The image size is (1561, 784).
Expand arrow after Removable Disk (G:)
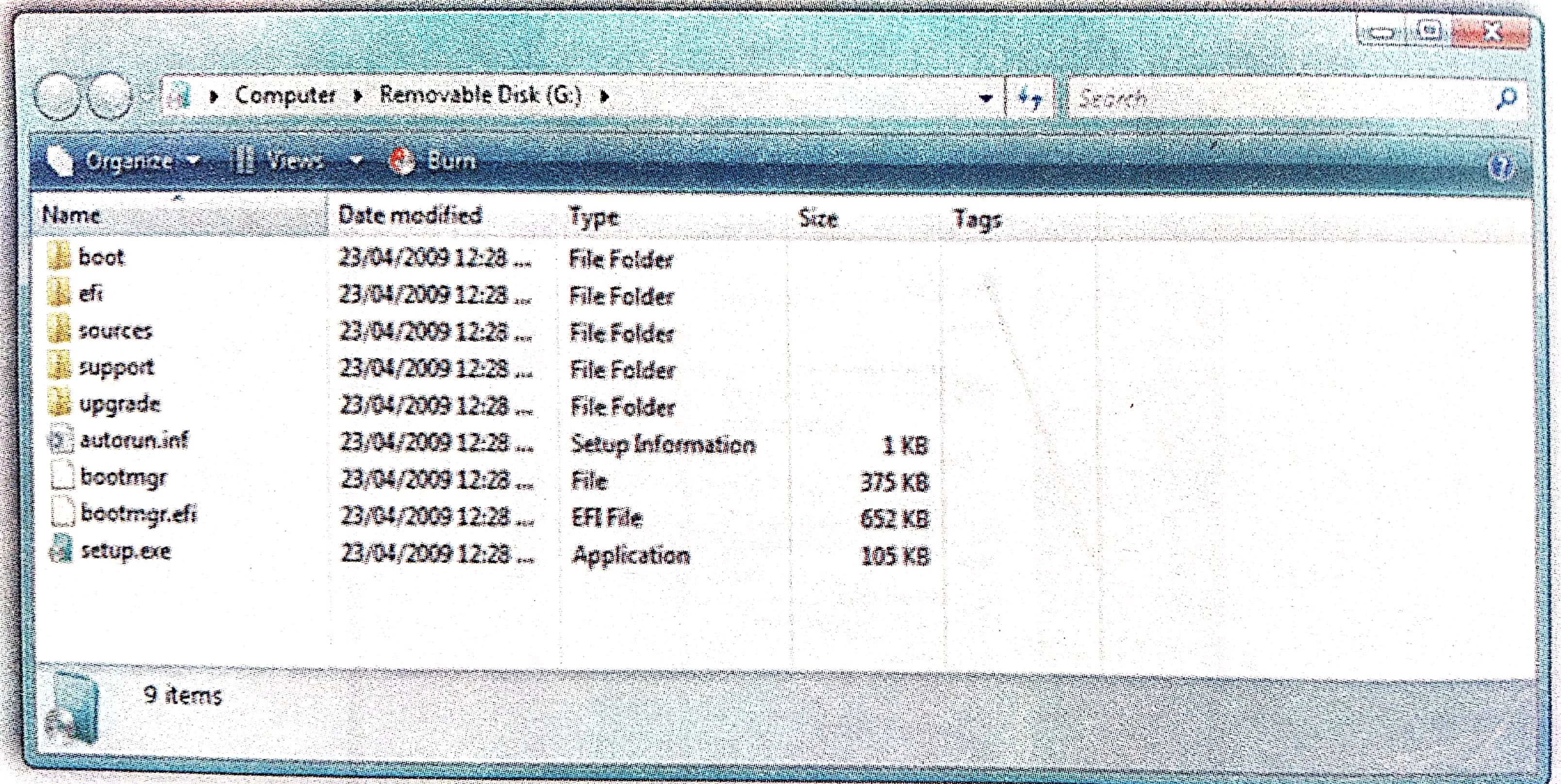pyautogui.click(x=604, y=96)
